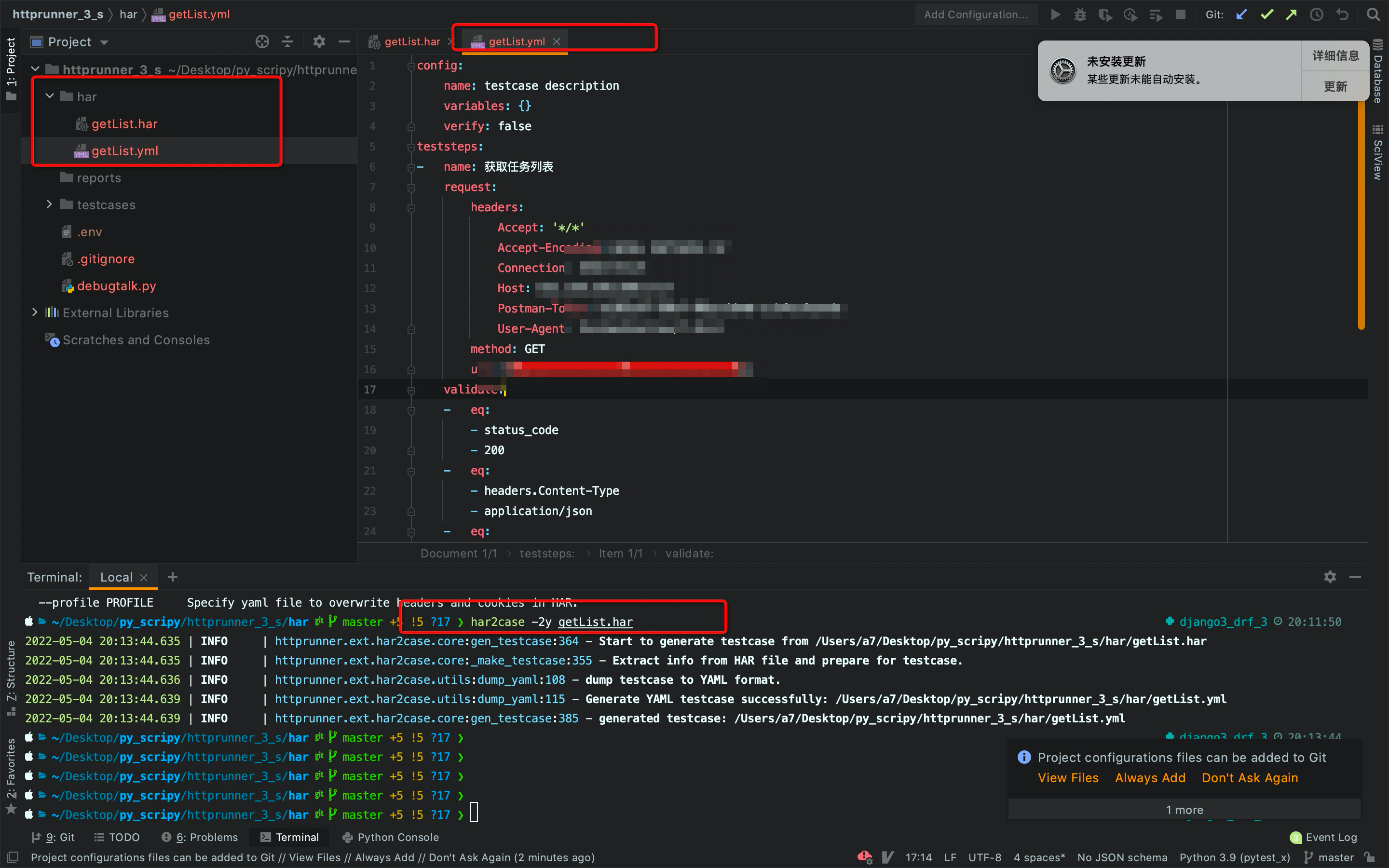The image size is (1389, 868).
Task: Expand External Libraries
Action: [35, 312]
